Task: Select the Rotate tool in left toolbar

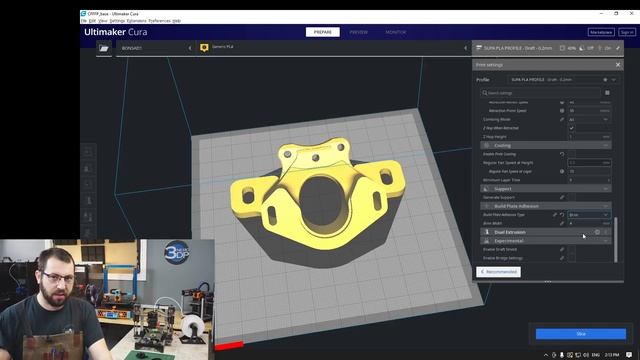Action: (x=88, y=184)
